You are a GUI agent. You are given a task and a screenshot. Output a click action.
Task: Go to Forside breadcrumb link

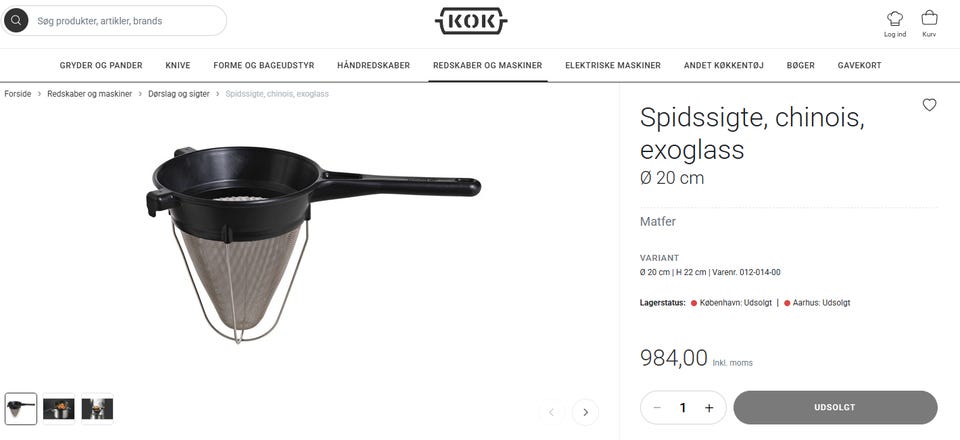click(18, 94)
